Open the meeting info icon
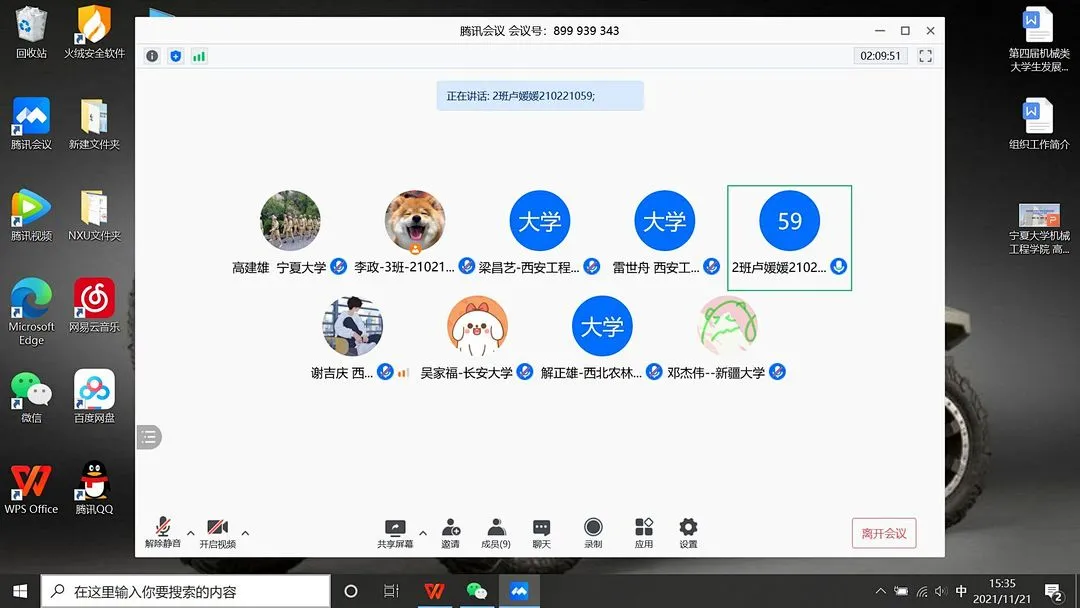The height and width of the screenshot is (608, 1080). (152, 56)
